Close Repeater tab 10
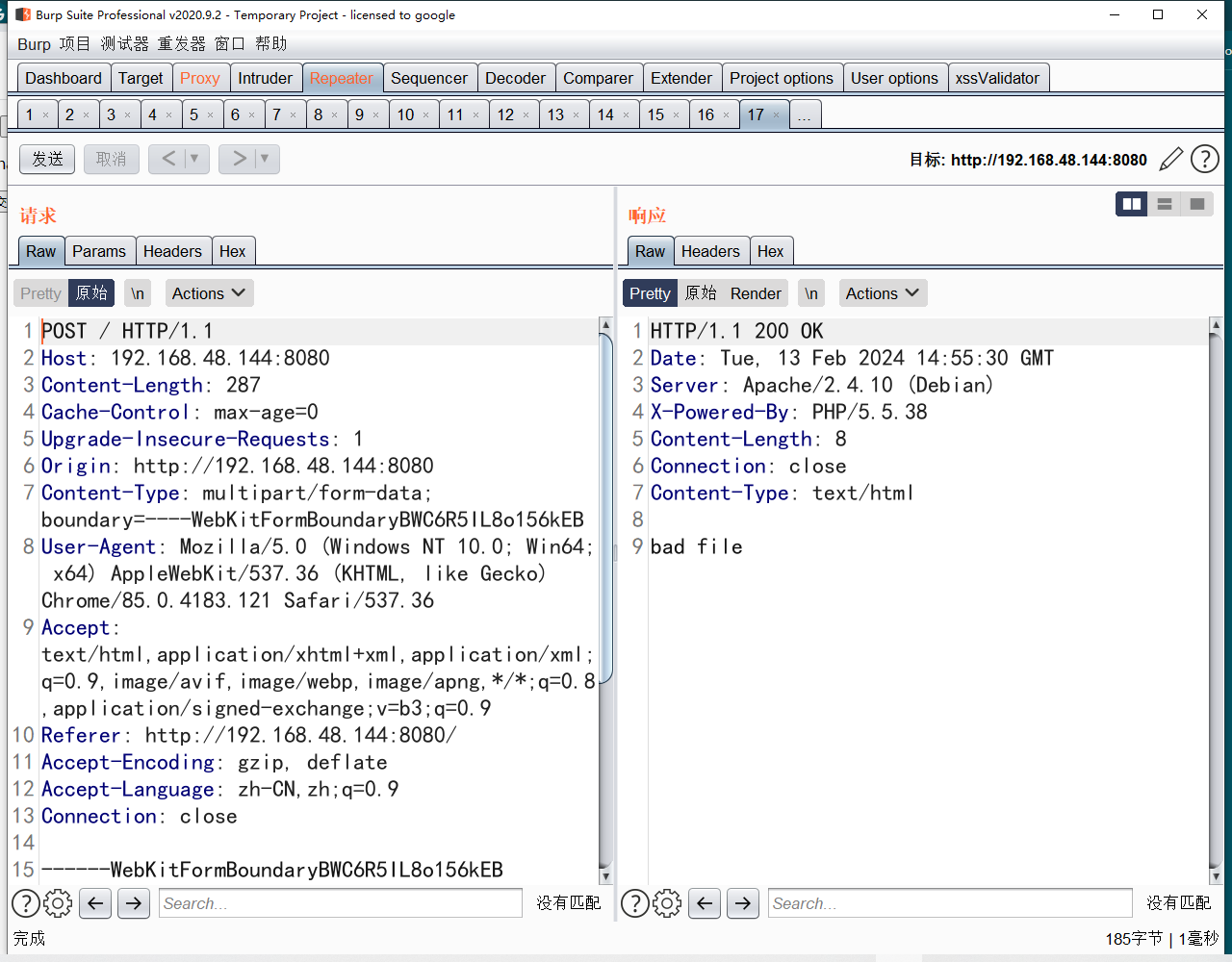Screen dimensions: 1232x962 (x=425, y=115)
